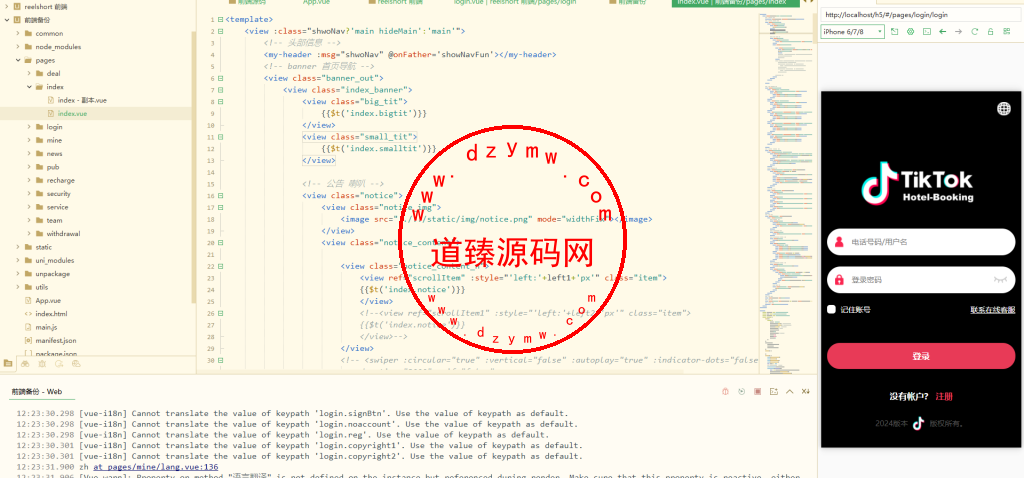1024x478 pixels.
Task: Tap the globe language icon in the preview
Action: 1004,109
